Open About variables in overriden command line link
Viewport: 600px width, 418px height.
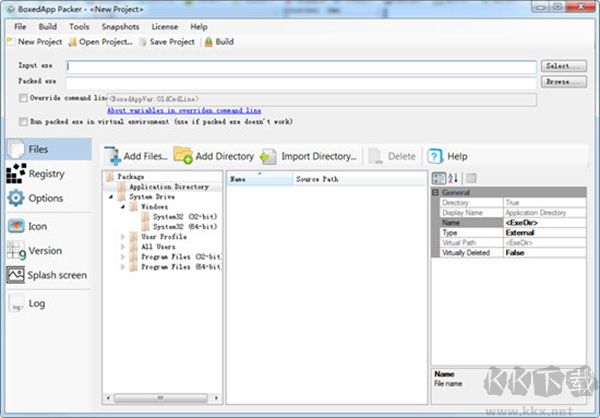184,111
